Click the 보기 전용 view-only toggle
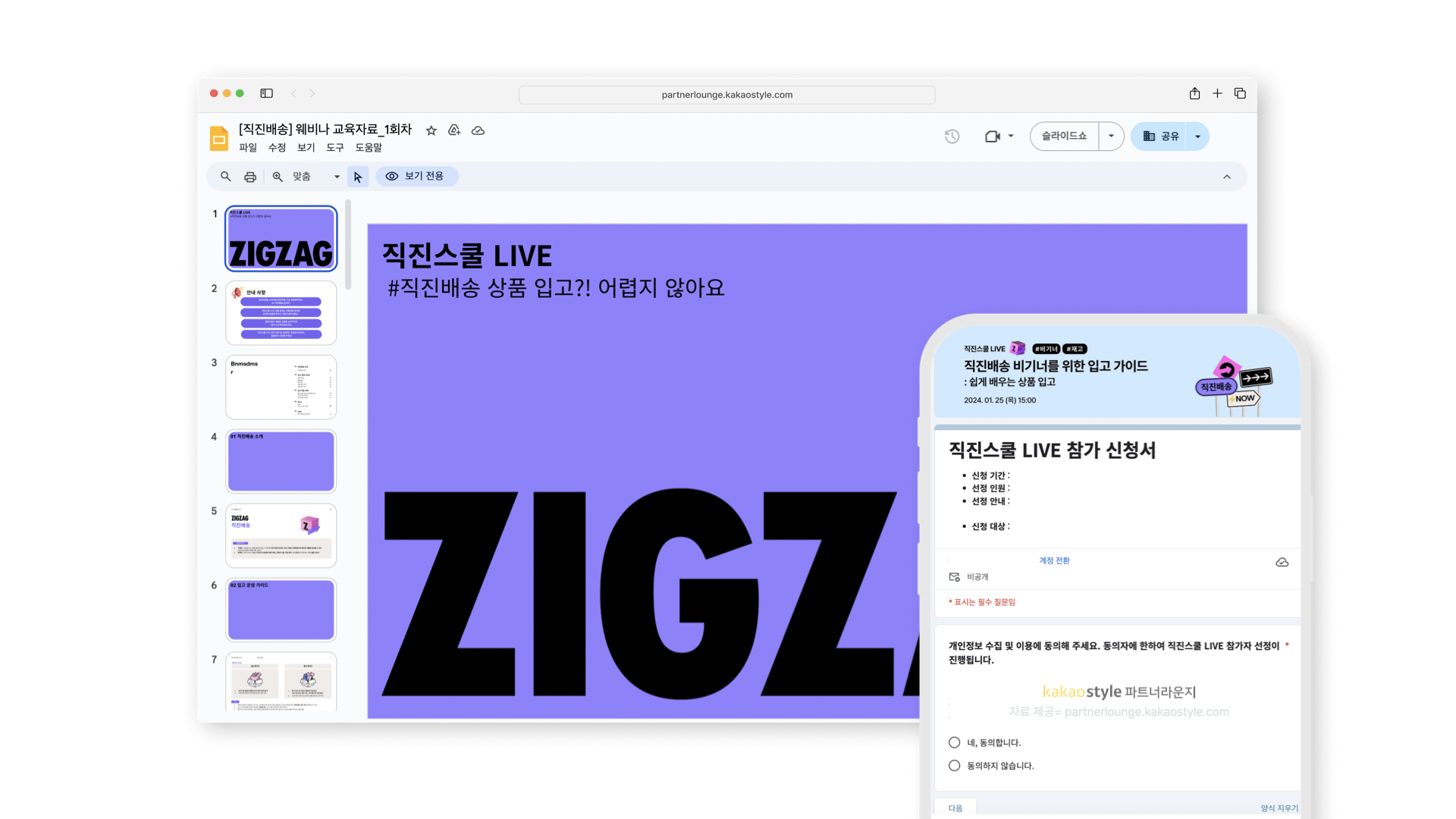 tap(416, 176)
